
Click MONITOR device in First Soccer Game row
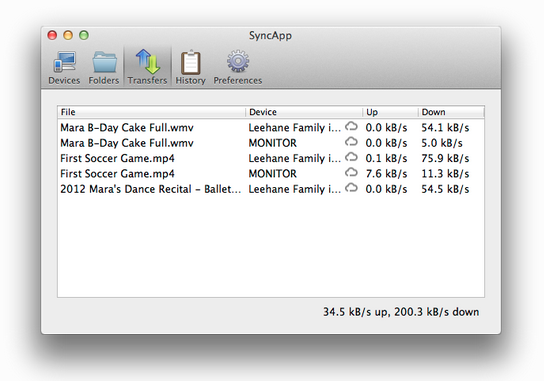273,173
